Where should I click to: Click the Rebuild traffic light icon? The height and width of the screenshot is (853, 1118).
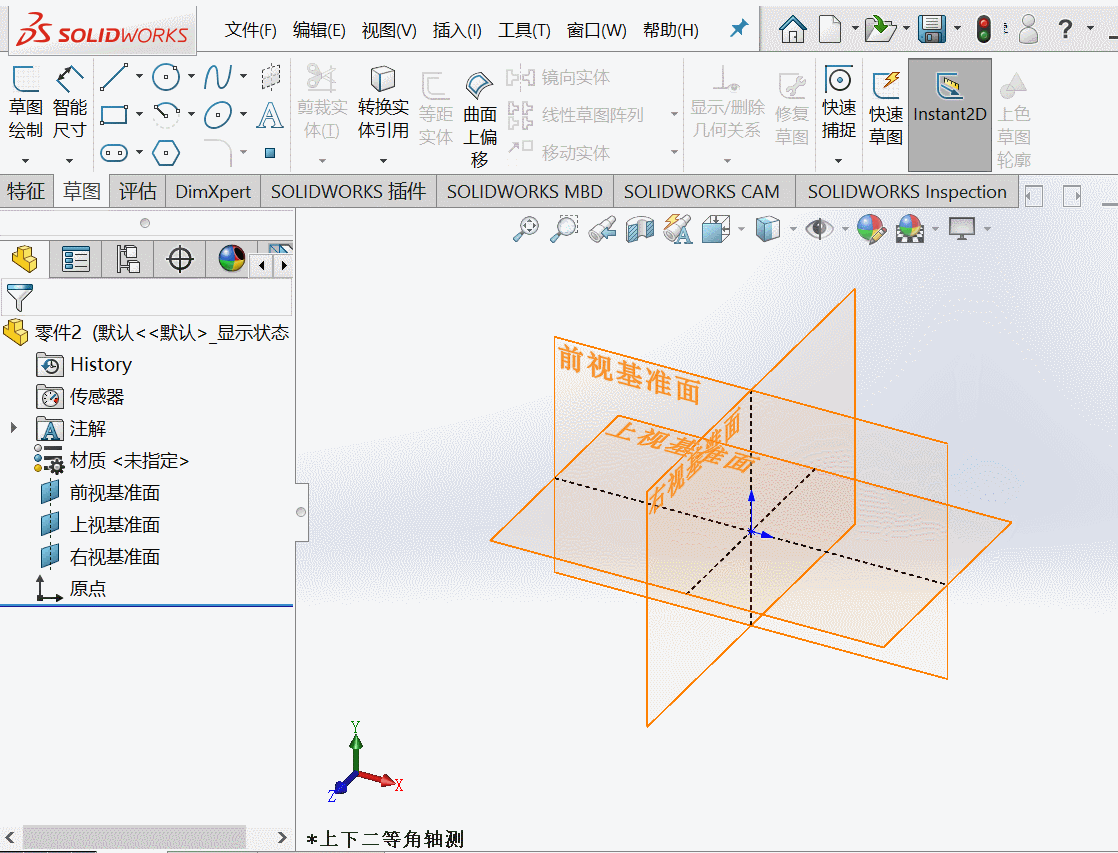click(x=984, y=29)
